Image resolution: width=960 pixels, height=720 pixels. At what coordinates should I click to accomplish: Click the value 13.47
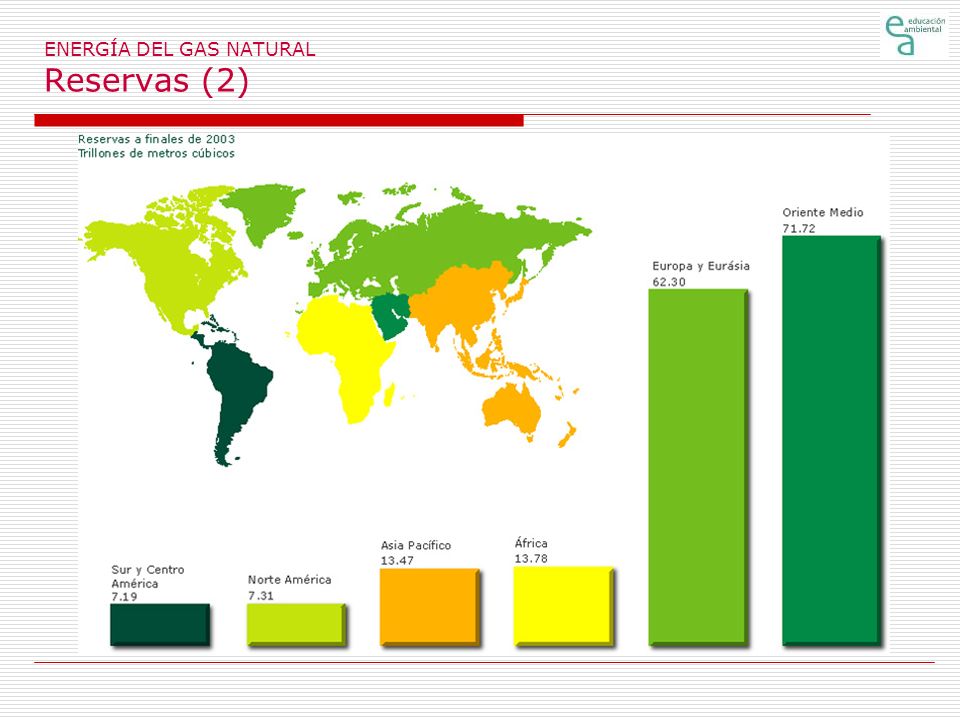pos(397,560)
